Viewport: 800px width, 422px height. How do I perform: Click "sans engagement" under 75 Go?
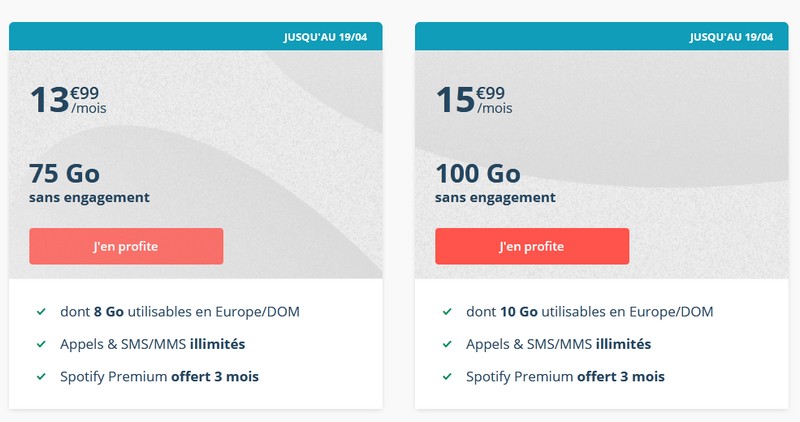(x=90, y=197)
